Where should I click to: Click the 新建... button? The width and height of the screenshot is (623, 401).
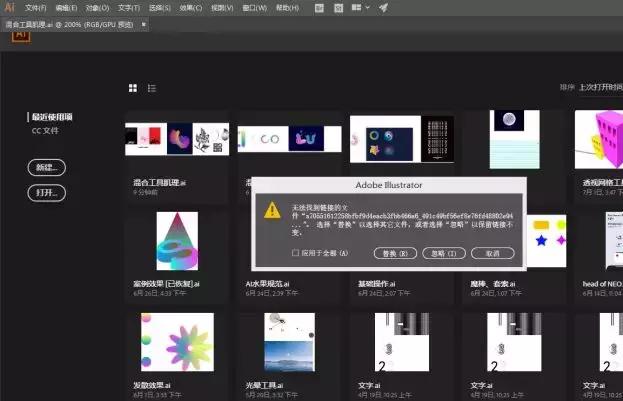[46, 167]
